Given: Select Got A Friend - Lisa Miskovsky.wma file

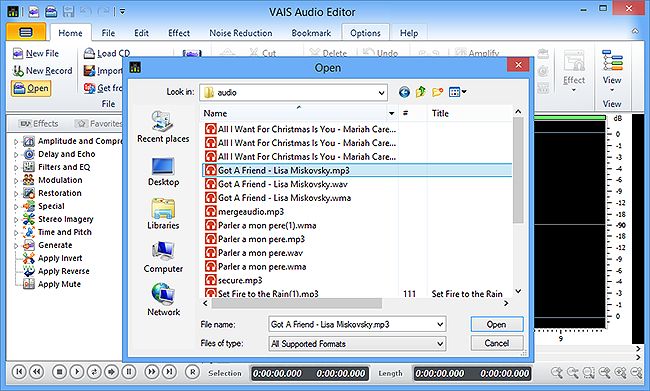Looking at the screenshot, I should click(x=284, y=198).
